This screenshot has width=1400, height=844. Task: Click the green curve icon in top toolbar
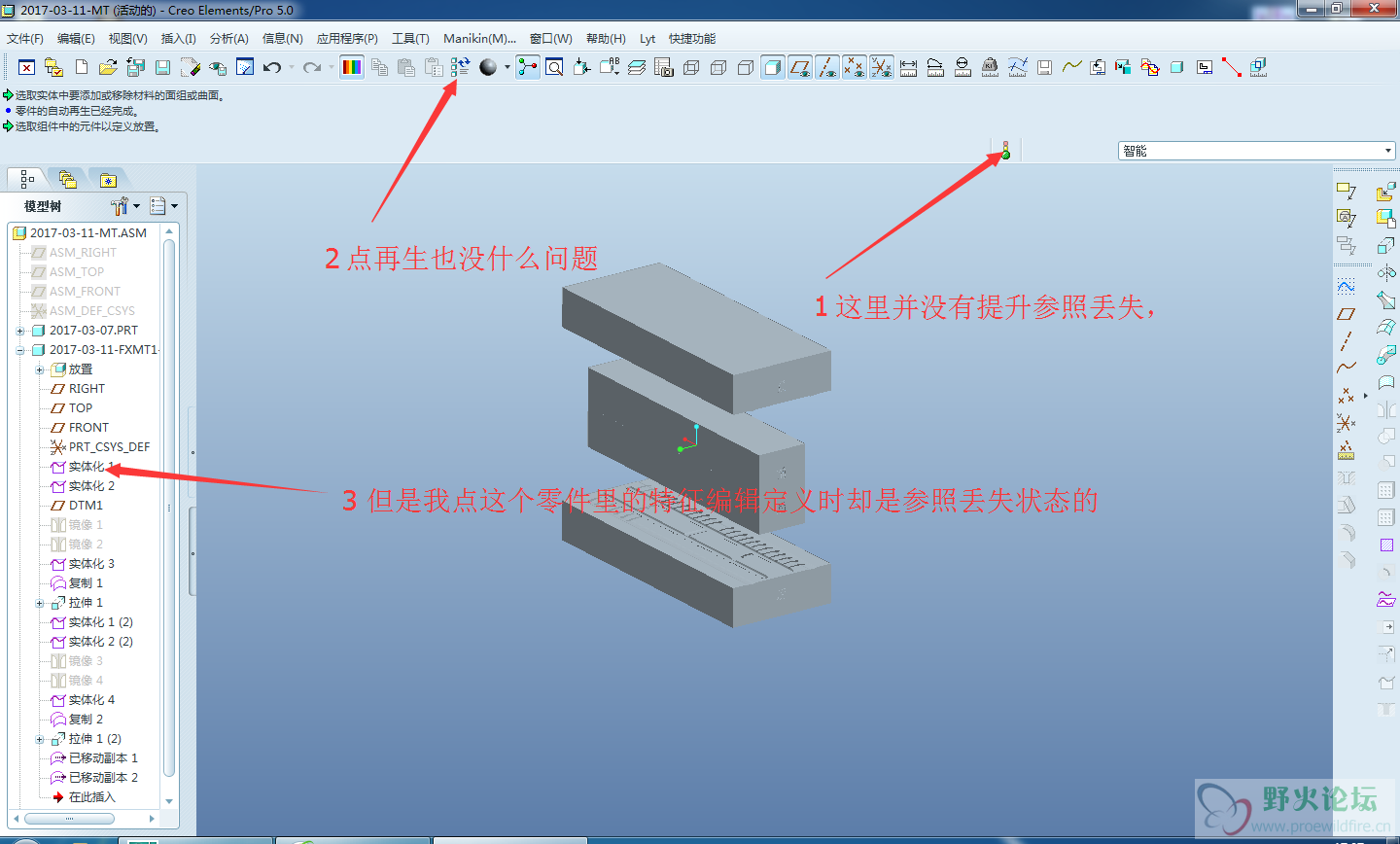tap(1072, 67)
